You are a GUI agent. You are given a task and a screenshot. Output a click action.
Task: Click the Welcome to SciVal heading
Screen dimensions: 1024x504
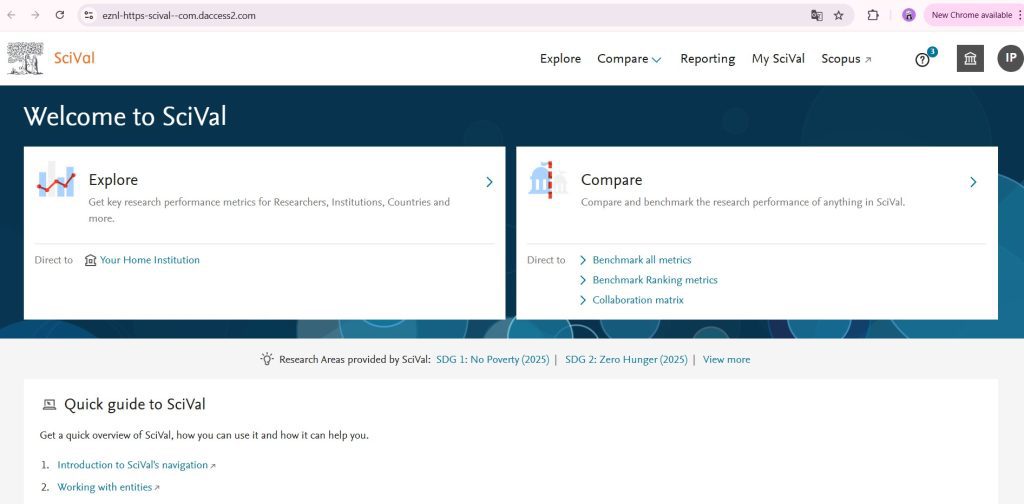[x=125, y=117]
